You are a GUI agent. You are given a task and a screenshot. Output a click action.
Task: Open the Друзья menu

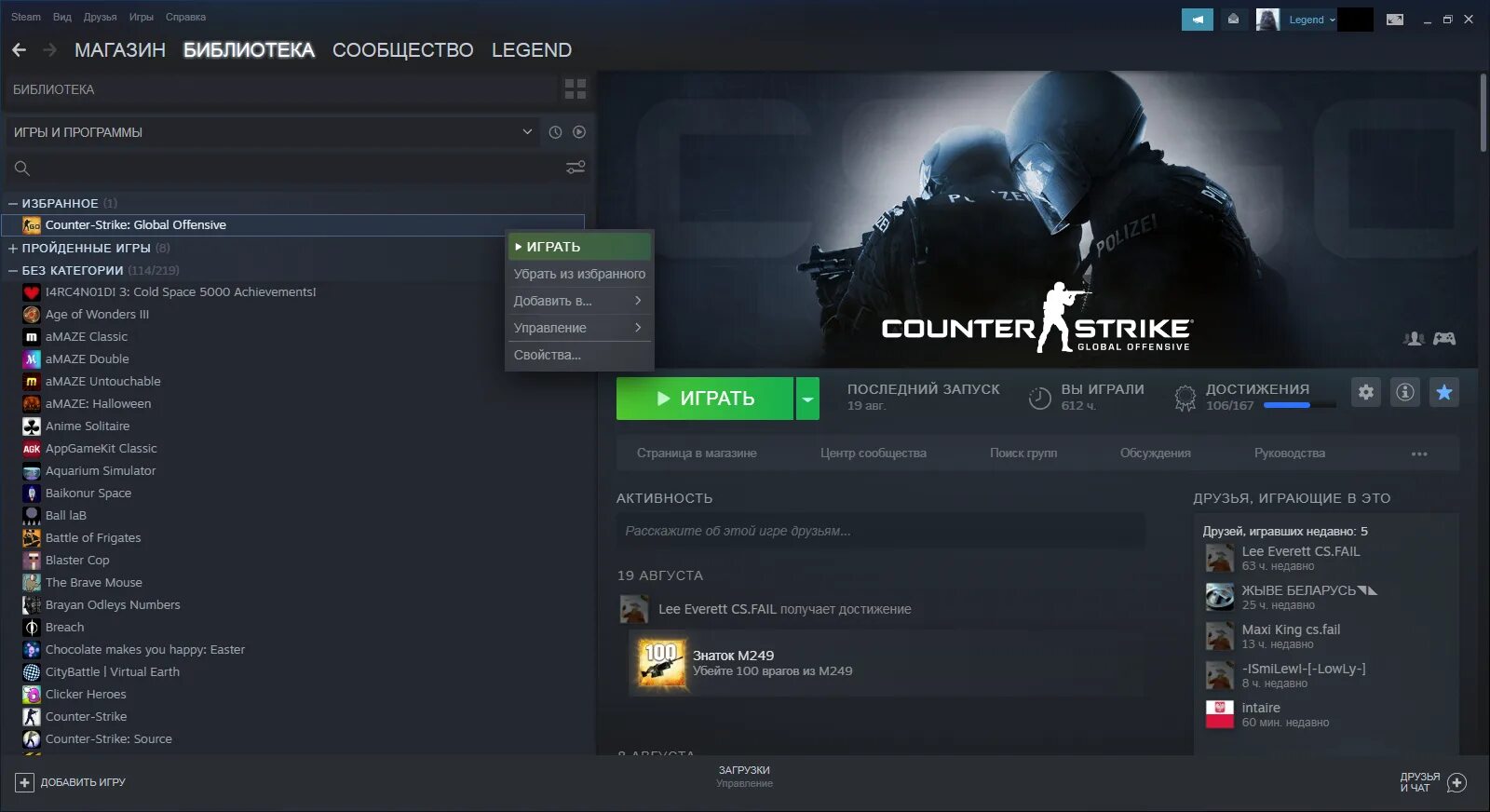(x=101, y=17)
